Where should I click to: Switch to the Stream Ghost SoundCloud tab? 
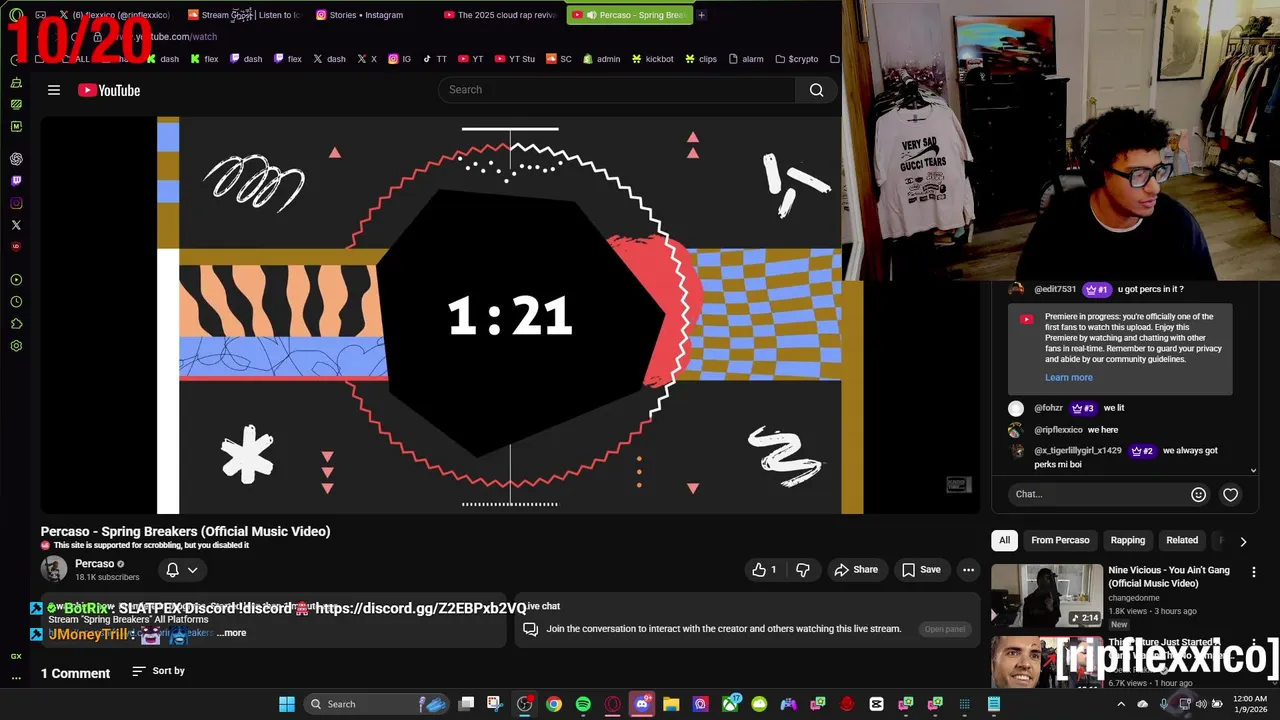pyautogui.click(x=244, y=15)
